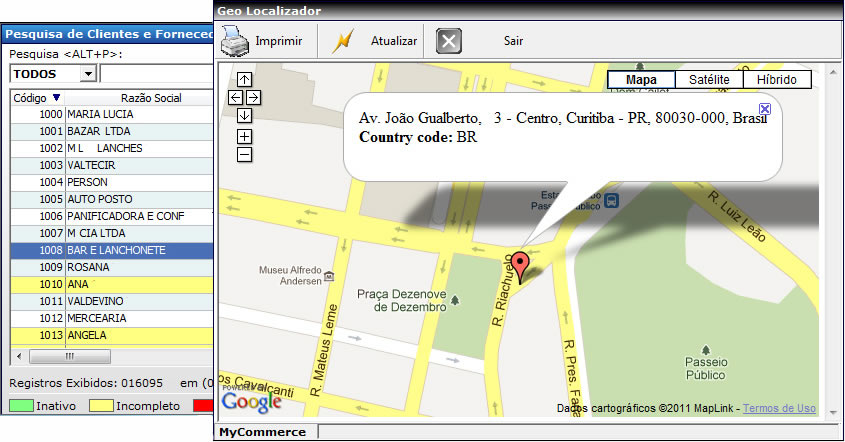This screenshot has width=845, height=442.
Task: Click the bus station icon on map
Action: (x=611, y=201)
